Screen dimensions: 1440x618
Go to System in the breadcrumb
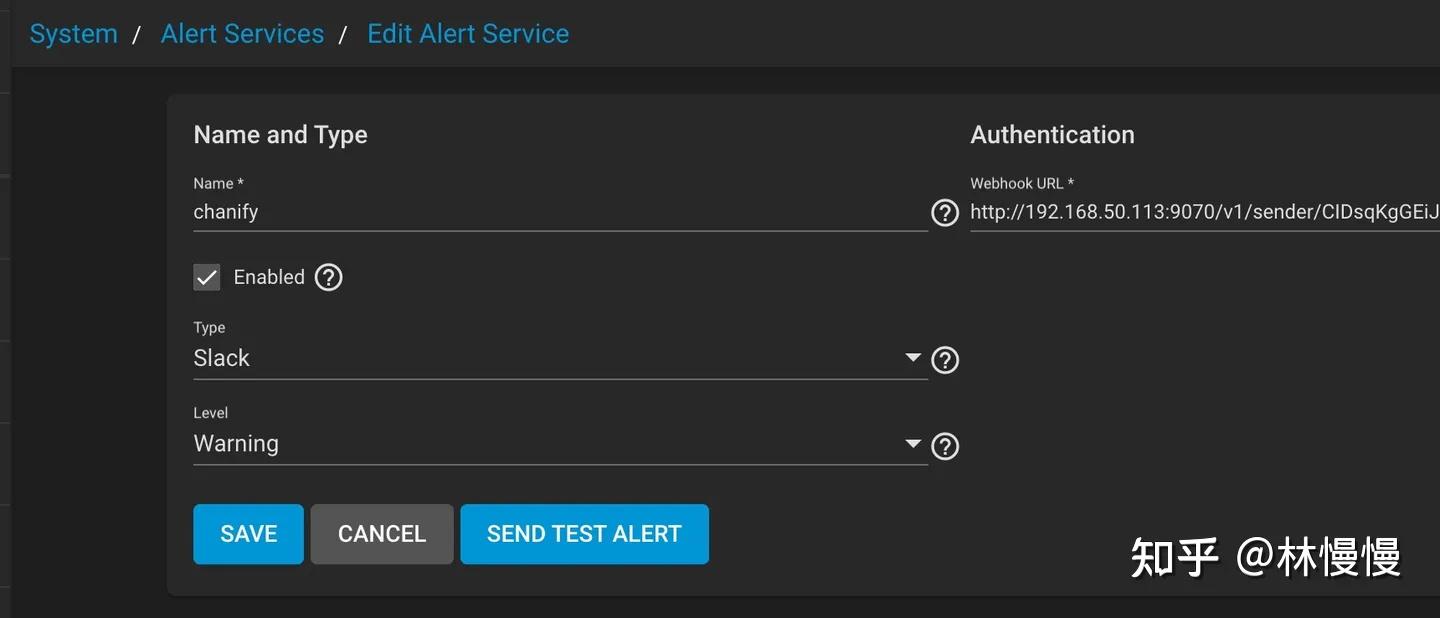pos(74,34)
